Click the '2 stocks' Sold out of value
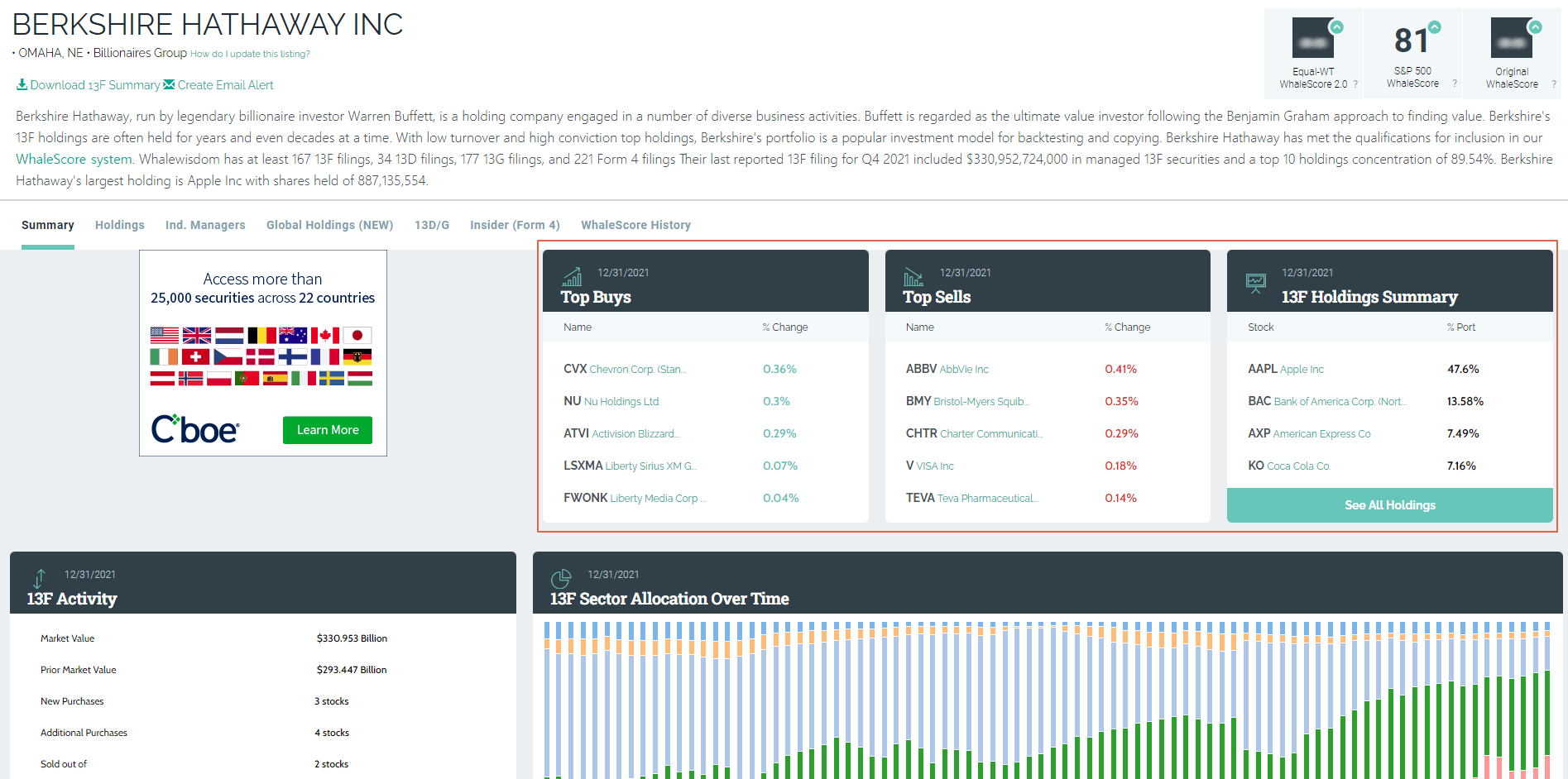1568x779 pixels. coord(332,764)
